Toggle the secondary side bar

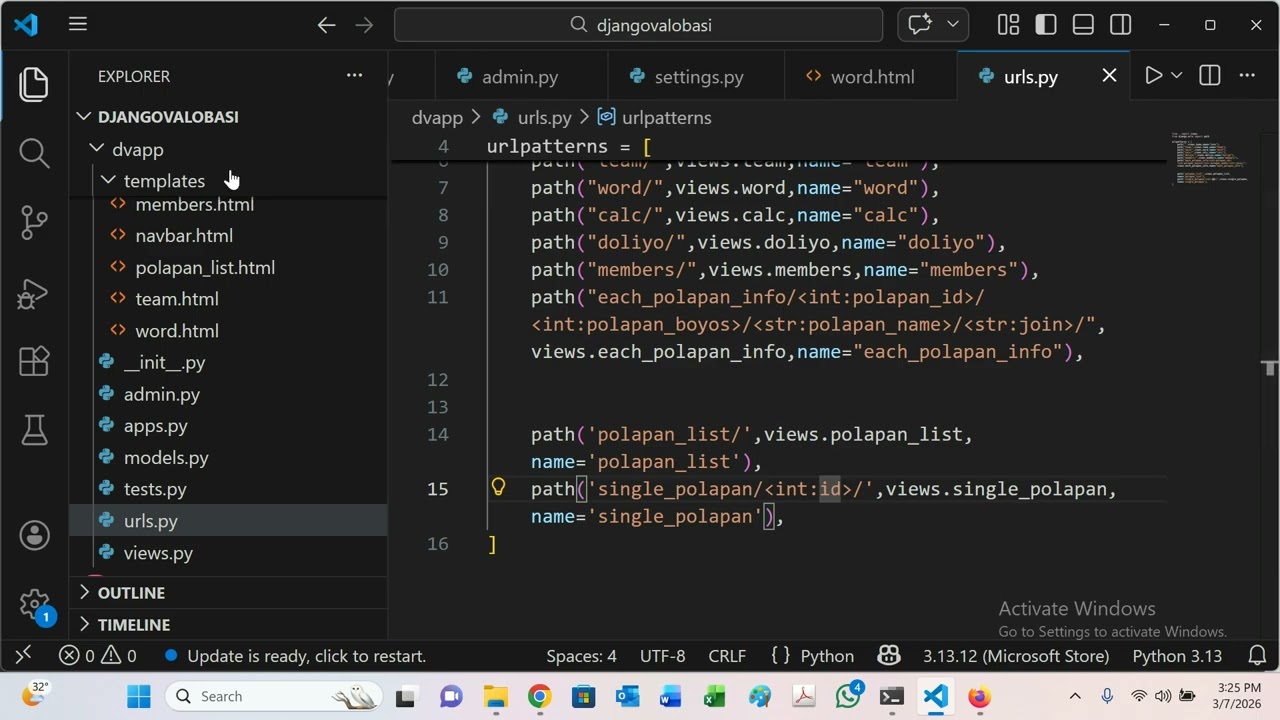(1121, 25)
